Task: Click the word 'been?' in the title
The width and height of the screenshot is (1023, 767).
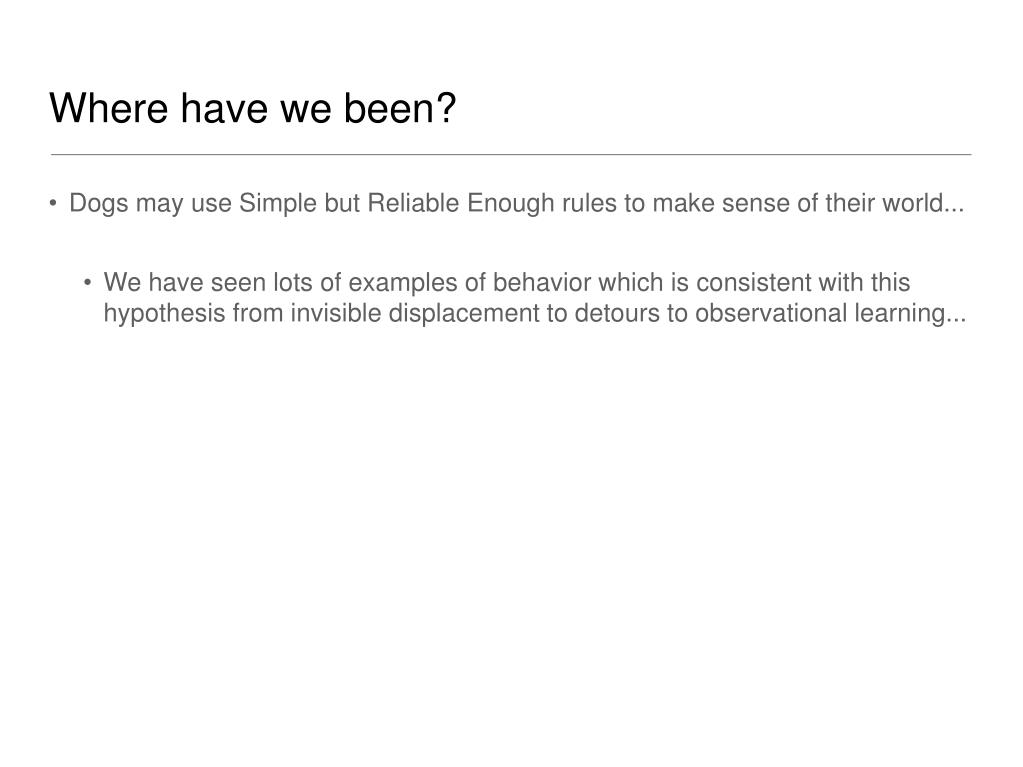Action: point(399,108)
